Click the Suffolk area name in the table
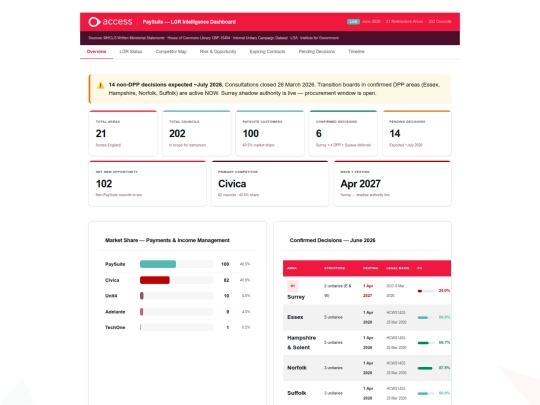This screenshot has height=405, width=540. tap(297, 393)
